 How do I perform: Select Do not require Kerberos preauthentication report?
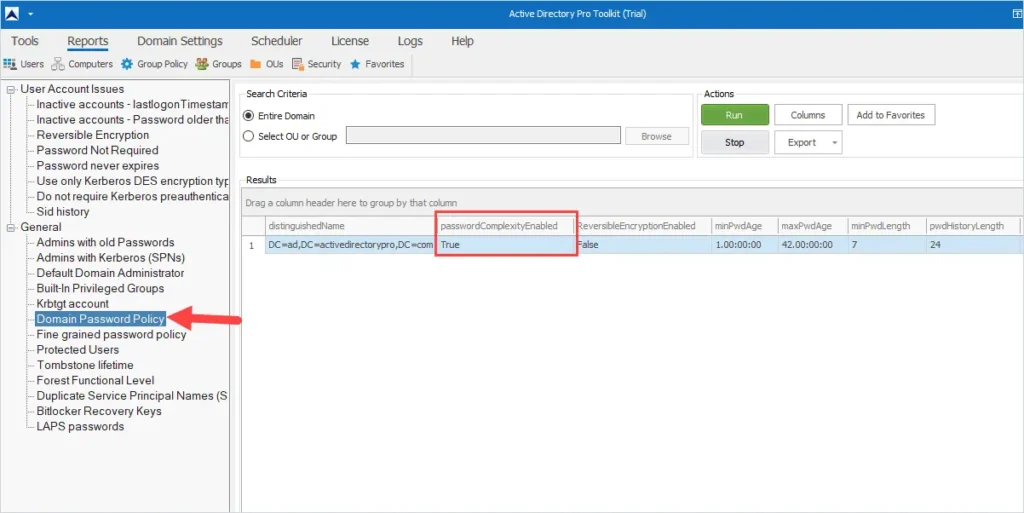tap(132, 196)
